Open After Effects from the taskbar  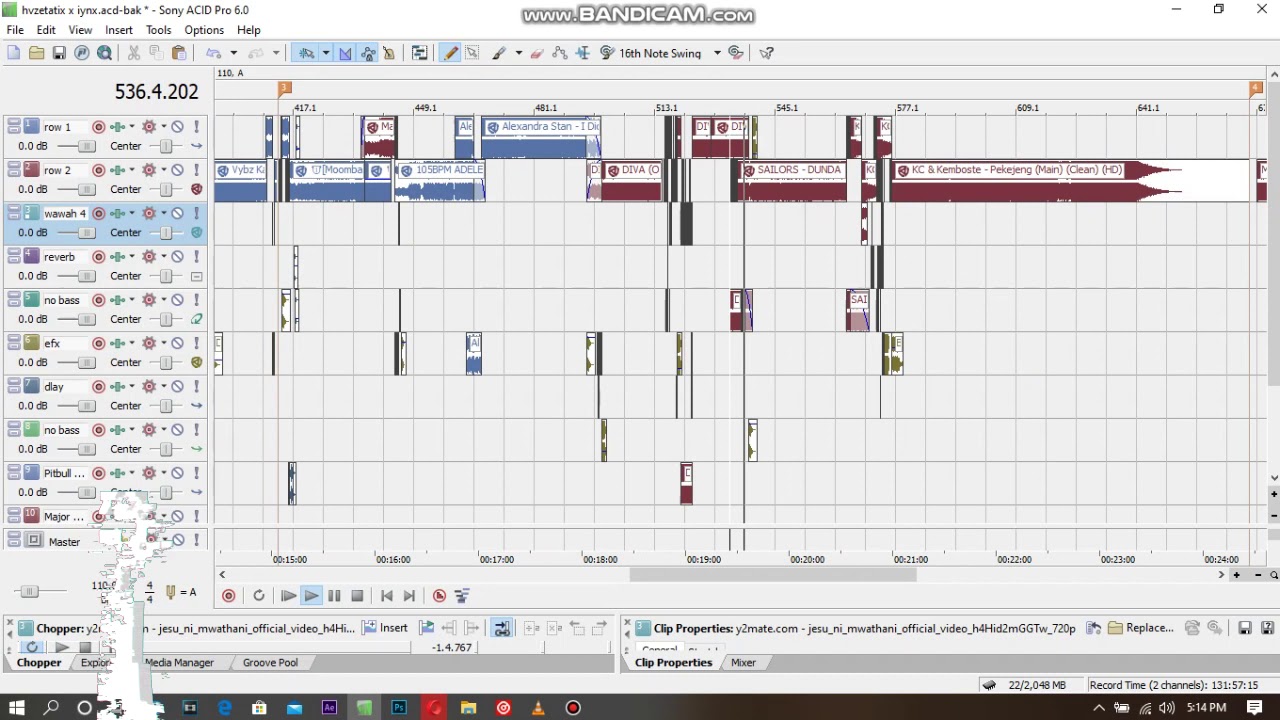tap(329, 708)
